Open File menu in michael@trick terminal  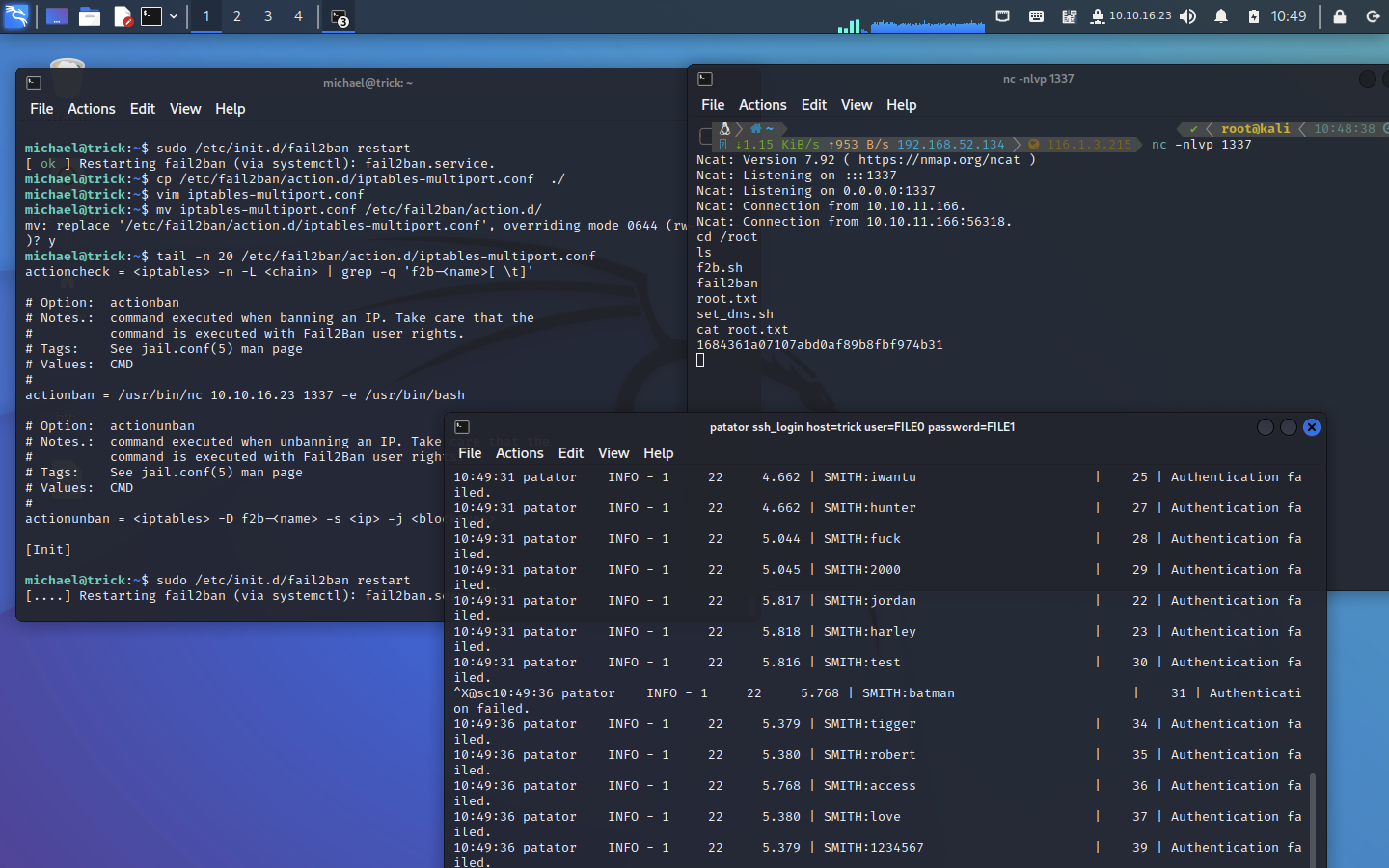[x=41, y=108]
